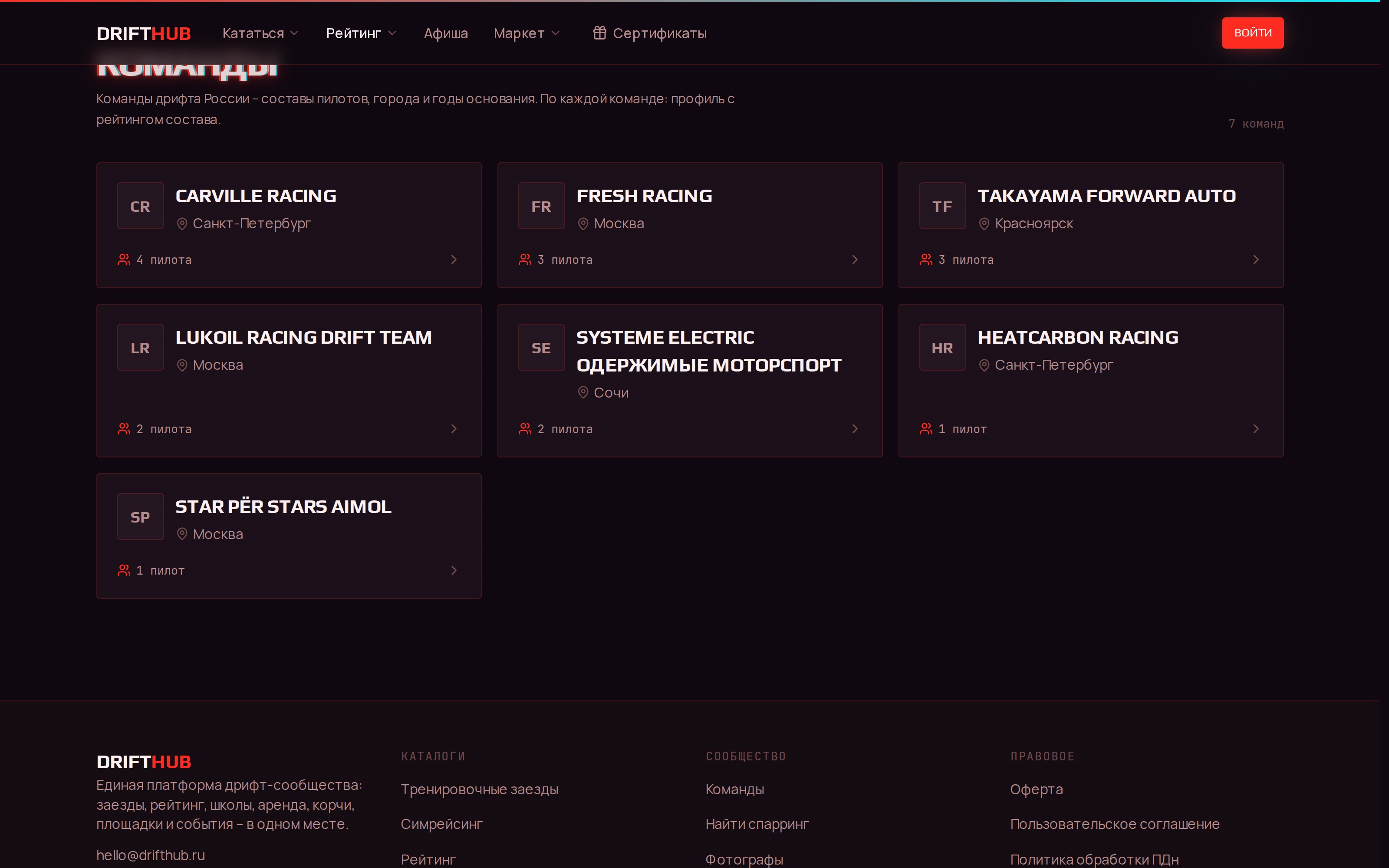This screenshot has height=868, width=1389.
Task: Open SYSTEME ELECTRIC ОДЕРЖИМЫЕ МОТОРСПОРТ title
Action: click(709, 351)
